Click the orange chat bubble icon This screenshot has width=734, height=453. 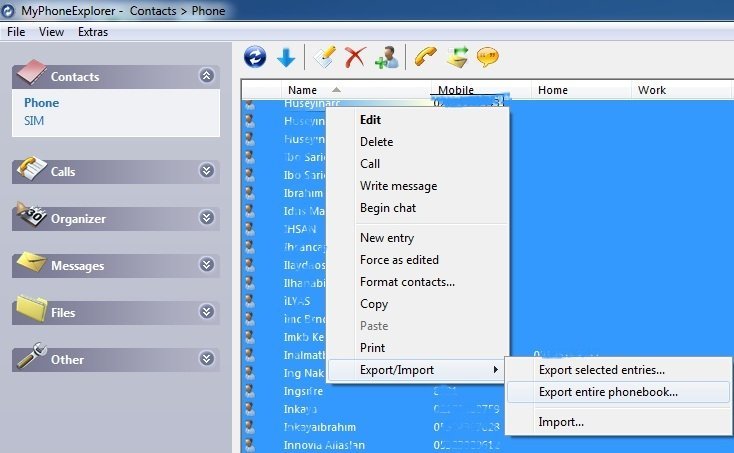coord(488,57)
